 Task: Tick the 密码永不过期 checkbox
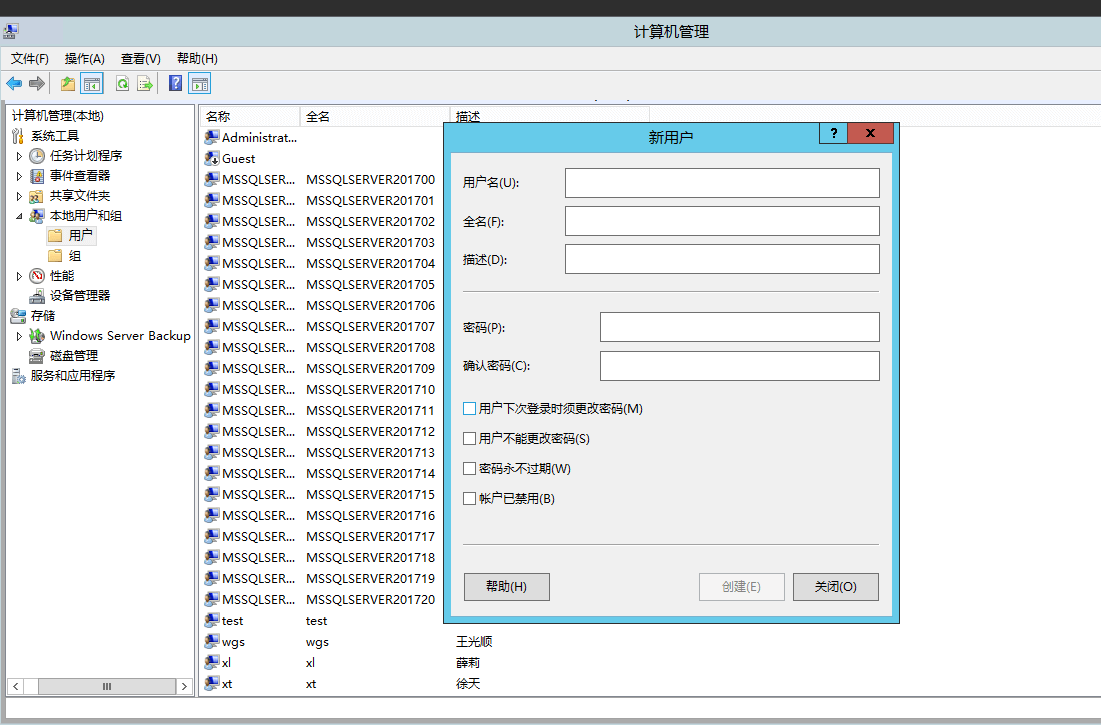[x=470, y=468]
